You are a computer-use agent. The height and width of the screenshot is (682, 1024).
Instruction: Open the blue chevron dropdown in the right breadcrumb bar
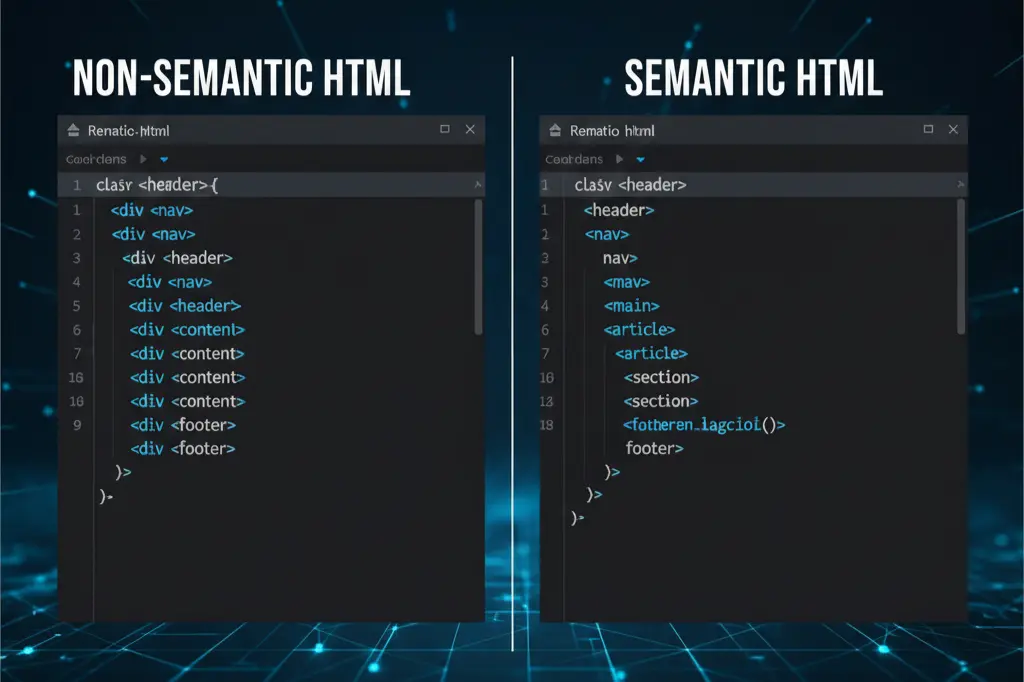(640, 158)
